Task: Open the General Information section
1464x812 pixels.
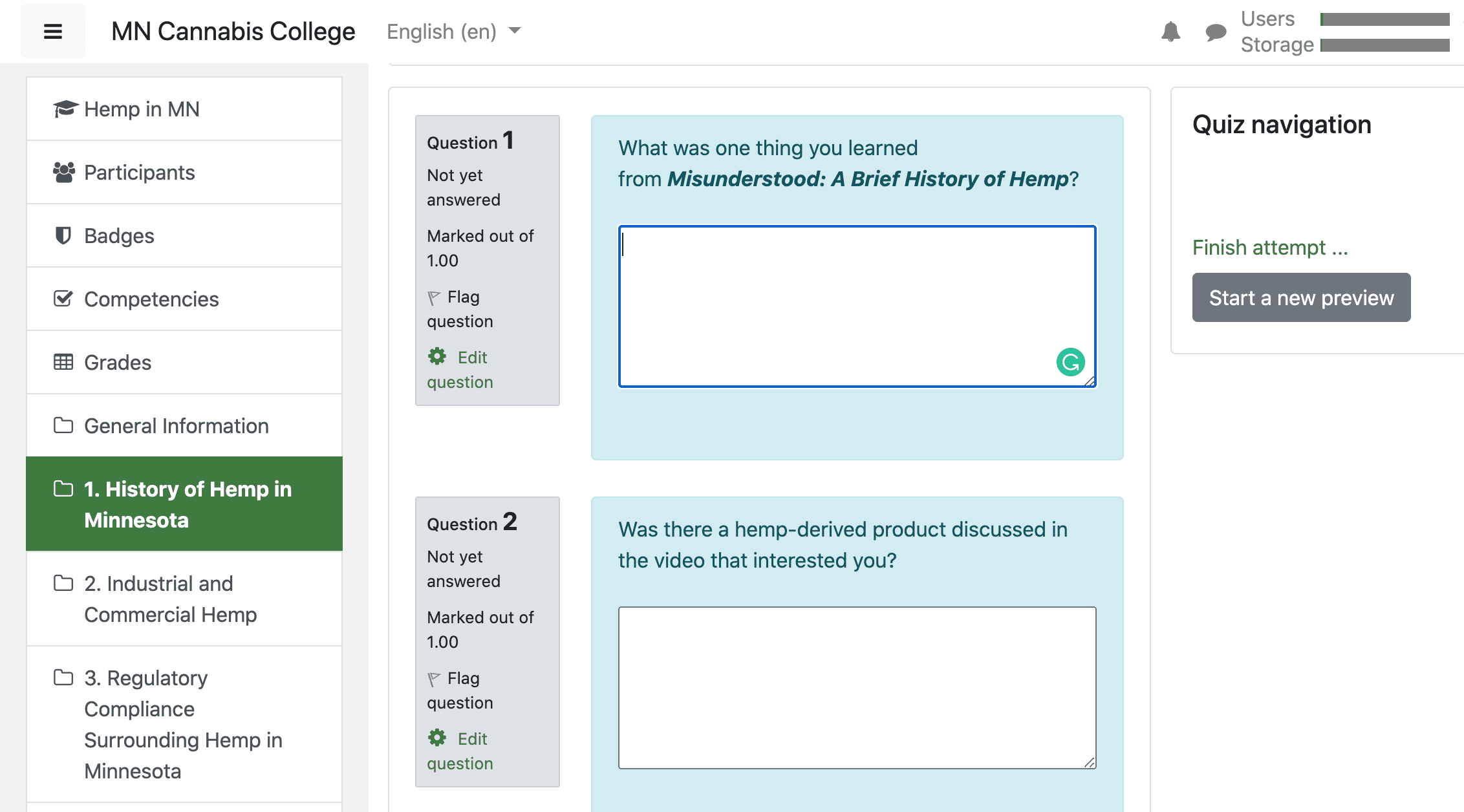Action: pyautogui.click(x=176, y=426)
